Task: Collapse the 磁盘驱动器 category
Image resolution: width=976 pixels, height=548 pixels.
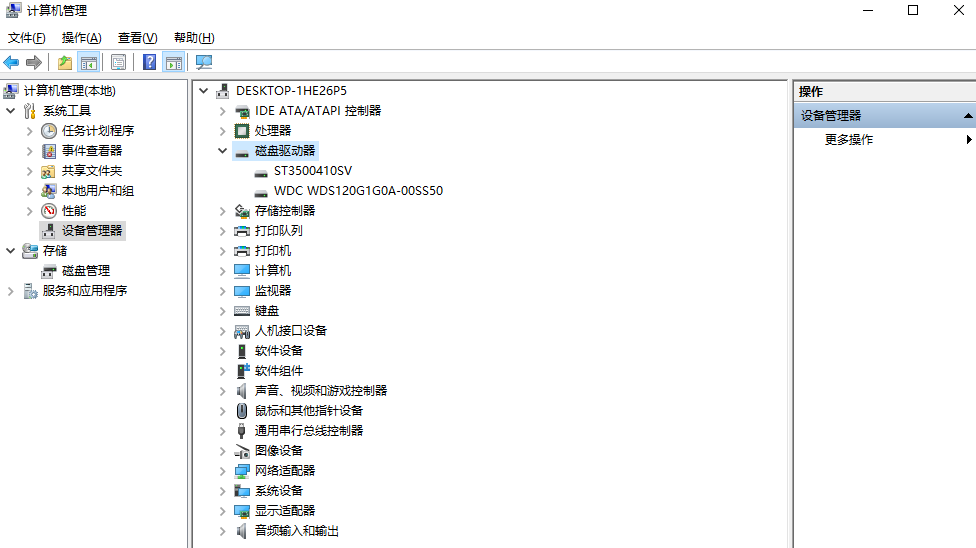Action: pyautogui.click(x=223, y=151)
